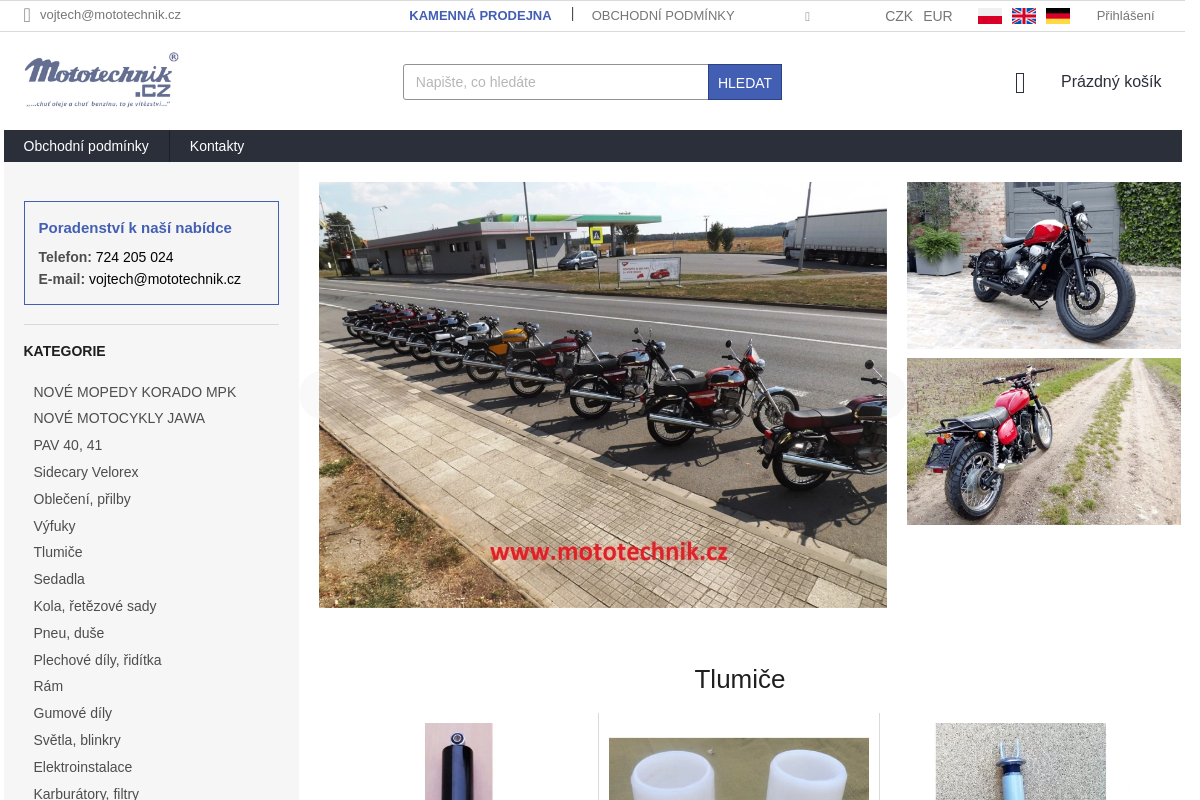Viewport: 1200px width, 800px height.
Task: Click the empty cart icon next to Prázdný košík
Action: [1019, 82]
